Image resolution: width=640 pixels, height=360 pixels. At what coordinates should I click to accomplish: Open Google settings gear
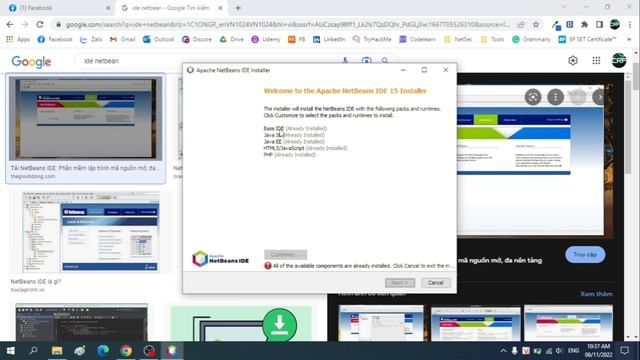[573, 60]
